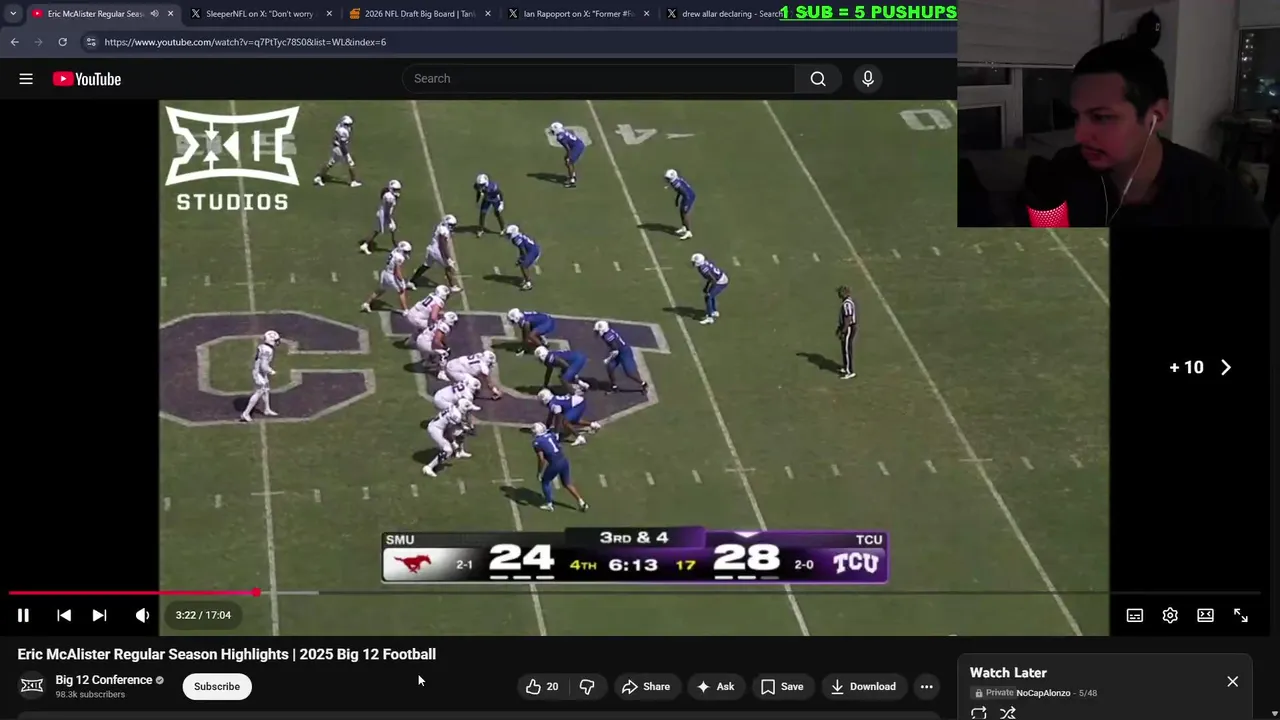The image size is (1280, 720).
Task: Like the video thumbs up
Action: pyautogui.click(x=542, y=686)
